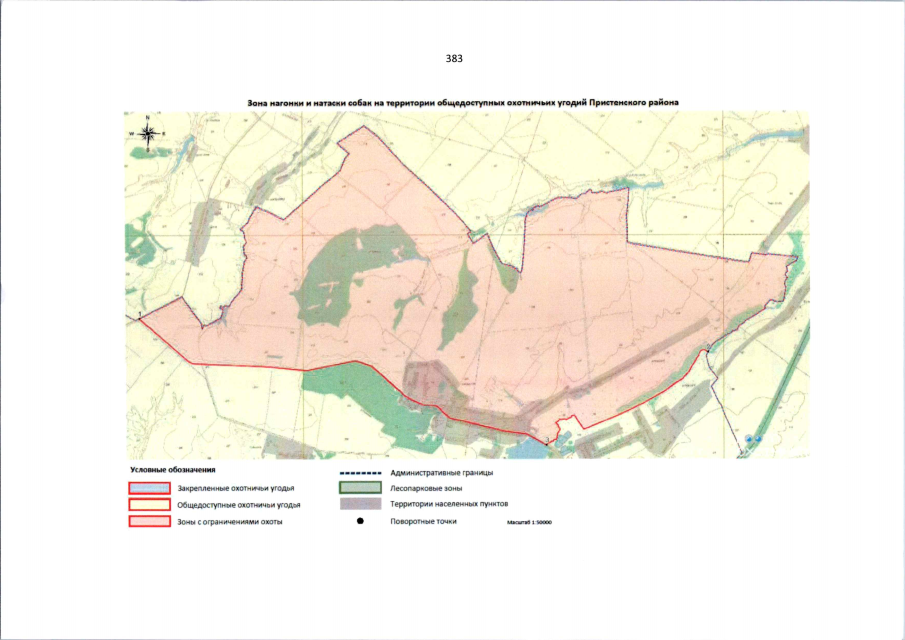Select the green Лесопарковые зоны legend swatch
The image size is (905, 640).
[360, 488]
